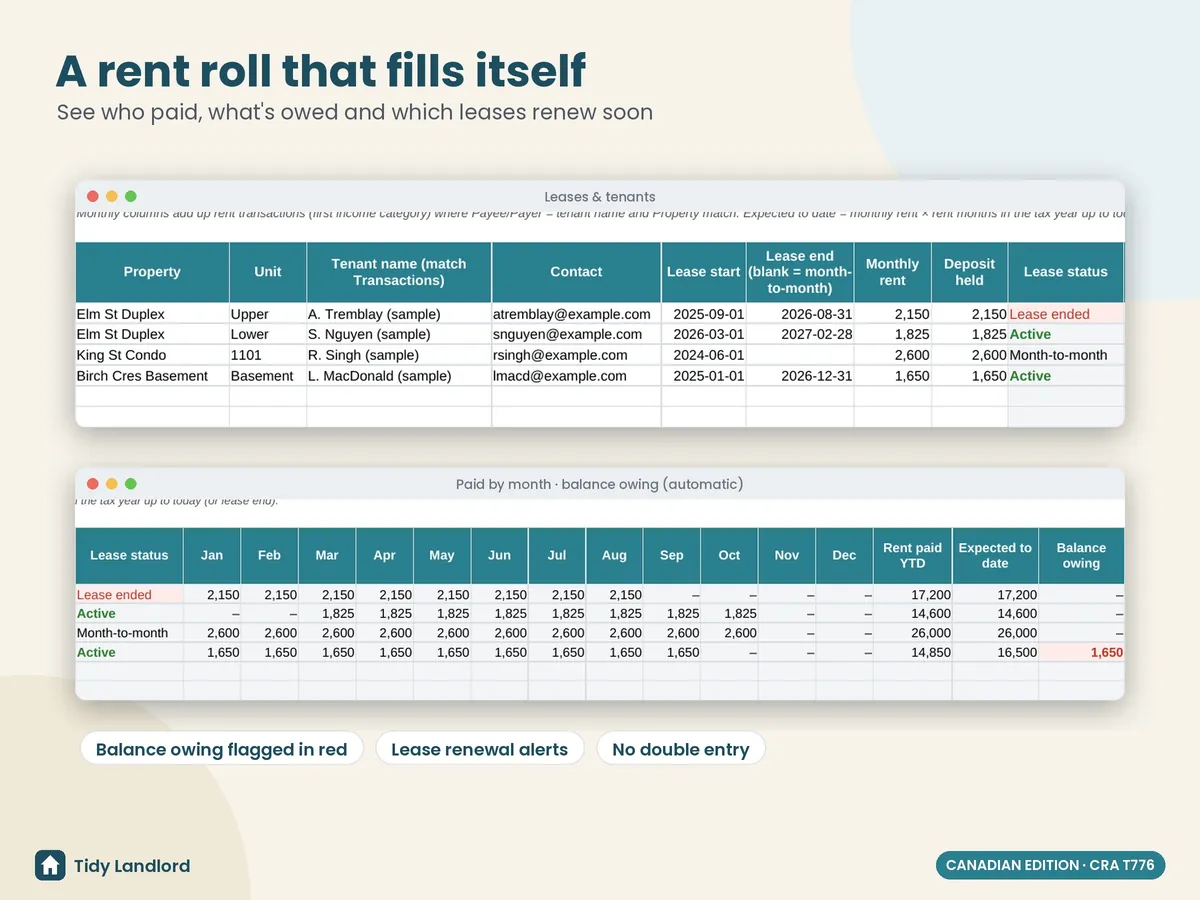Click the Tidy Landlord house logo icon
The height and width of the screenshot is (900, 1200).
50,866
